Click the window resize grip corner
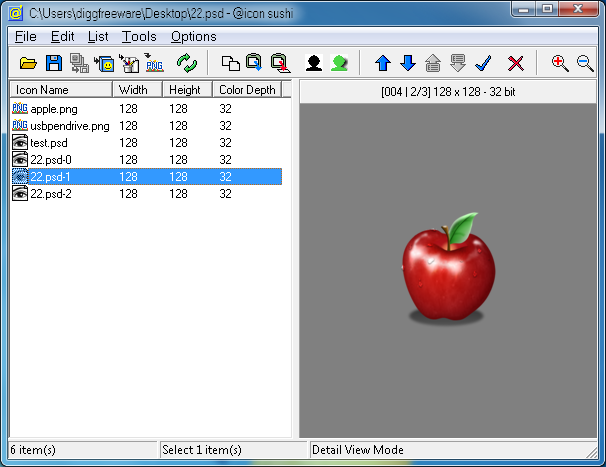Image resolution: width=606 pixels, height=467 pixels. [591, 452]
